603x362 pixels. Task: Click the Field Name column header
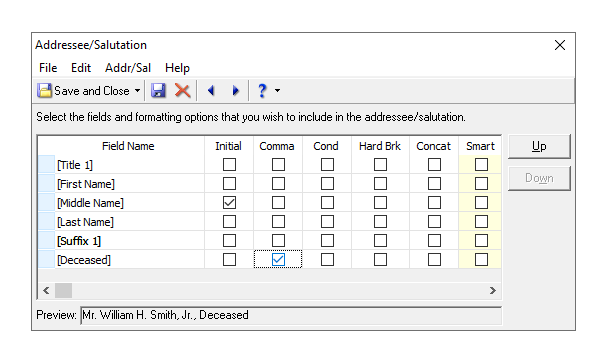(128, 146)
